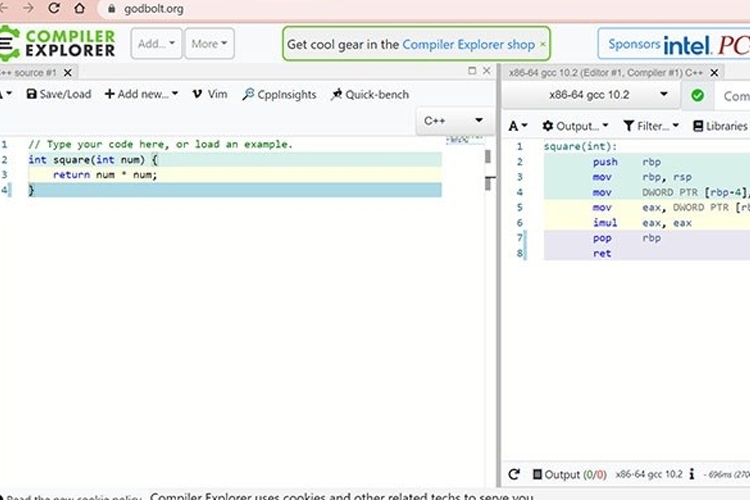Open the x86-64 gcc 10.2 compiler picker
Image resolution: width=750 pixels, height=500 pixels.
592,95
